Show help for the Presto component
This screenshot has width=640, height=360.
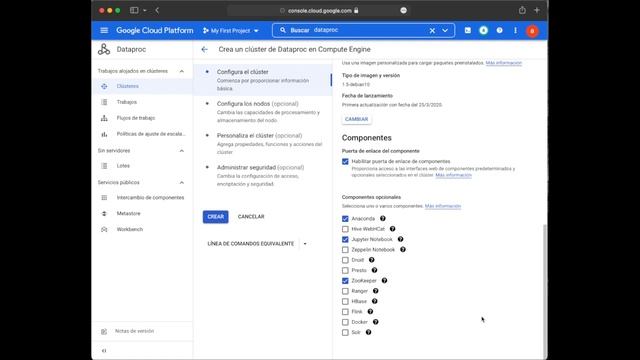tap(374, 270)
